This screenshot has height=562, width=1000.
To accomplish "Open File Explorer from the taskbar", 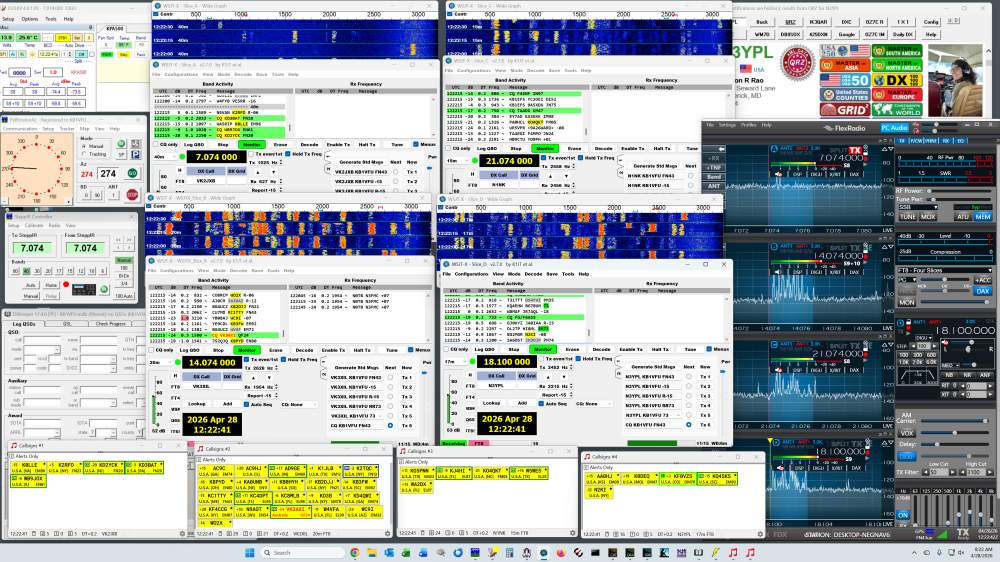I will 372,552.
